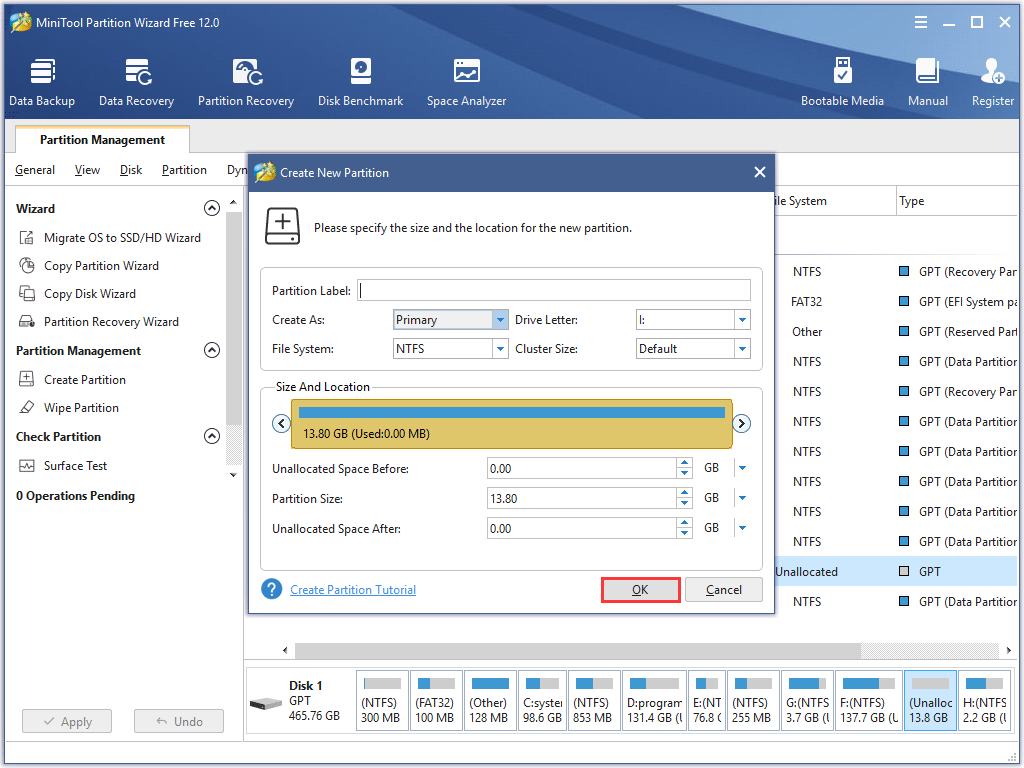Select the C:system 98.6 GB block

coord(543,701)
